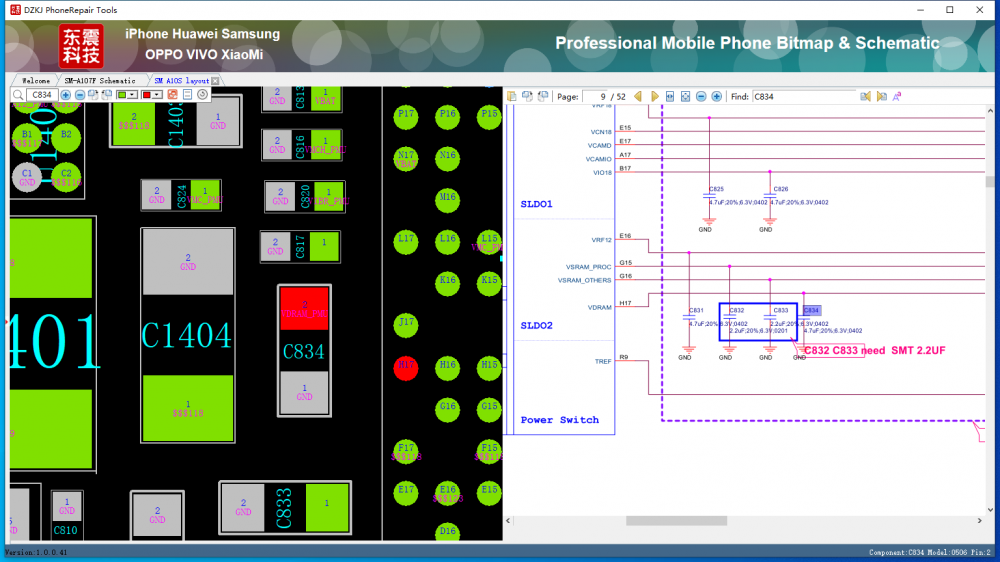
Task: Click the orange network connection icon
Action: tap(173, 95)
